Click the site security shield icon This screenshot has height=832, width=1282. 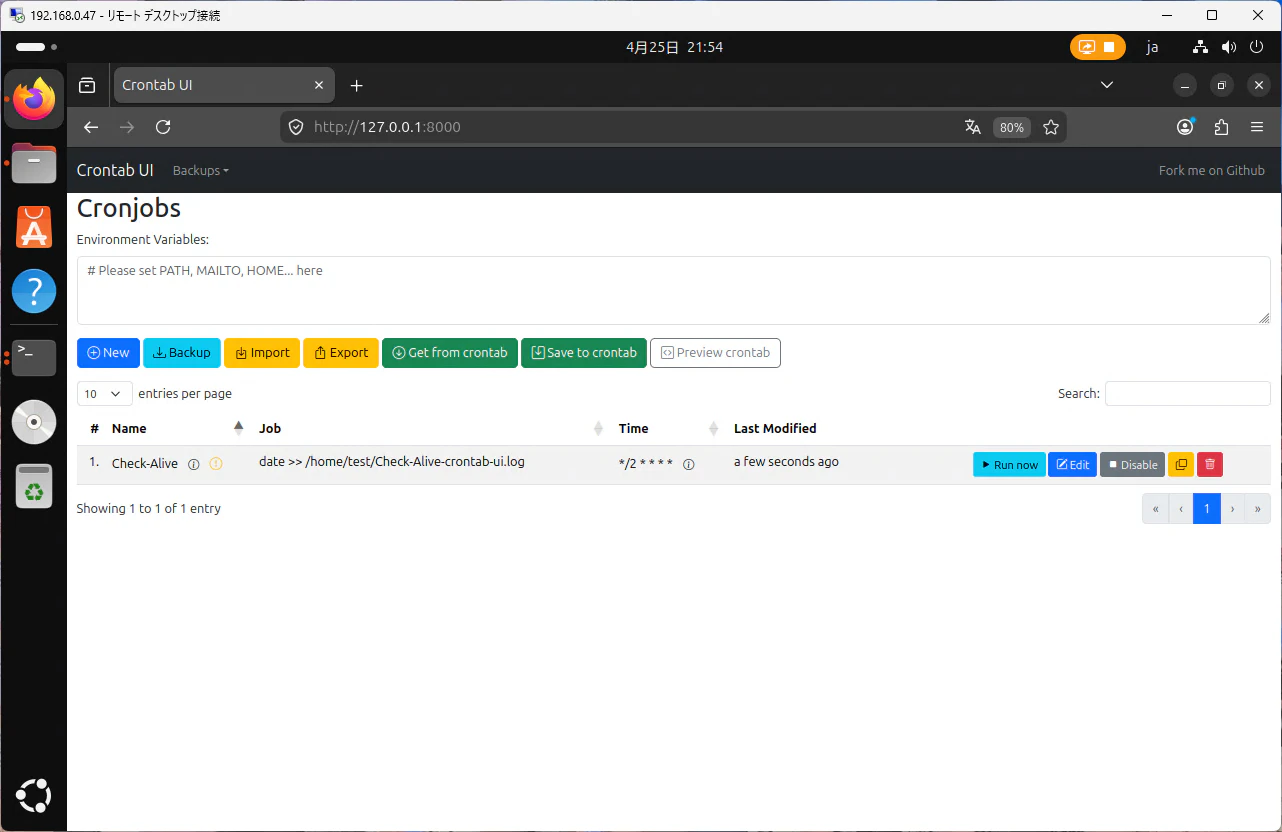tap(295, 127)
